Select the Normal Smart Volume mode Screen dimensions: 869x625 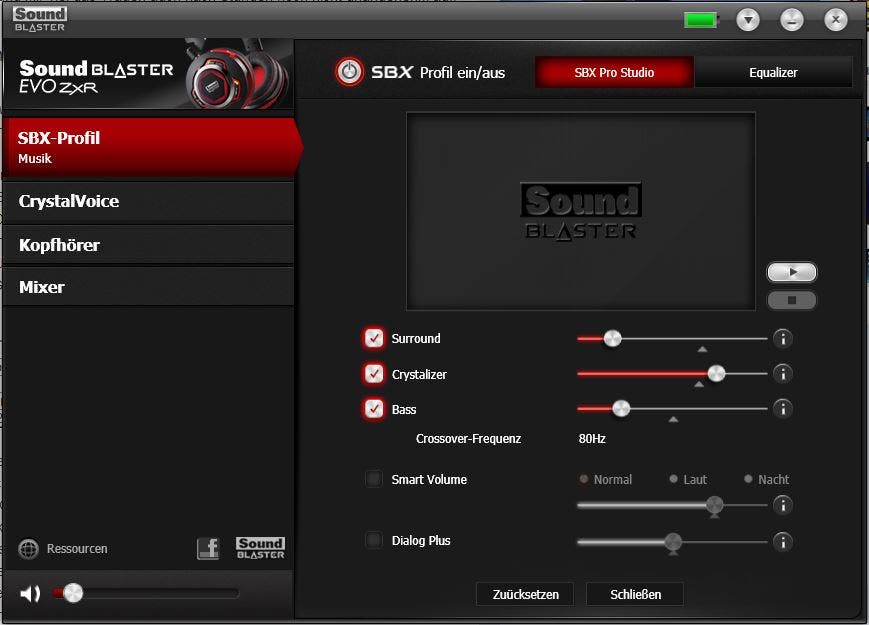(605, 479)
